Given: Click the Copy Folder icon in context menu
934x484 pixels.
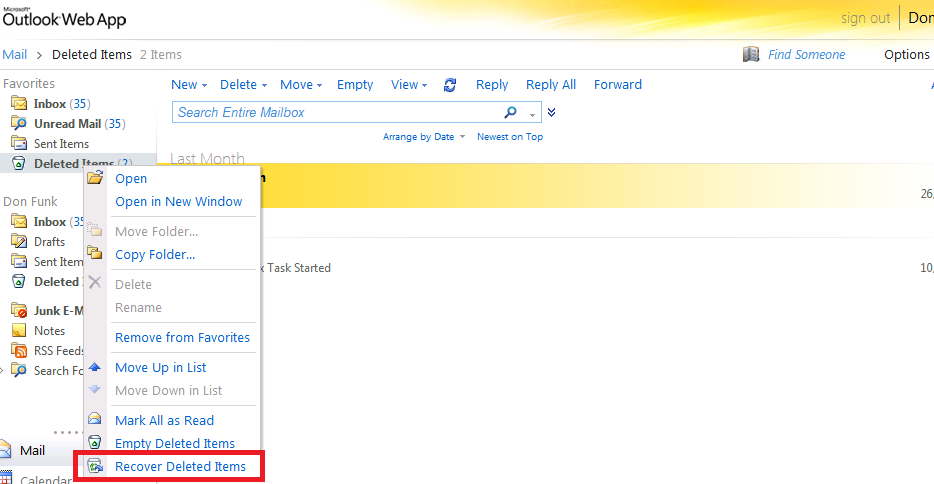Looking at the screenshot, I should pos(96,254).
